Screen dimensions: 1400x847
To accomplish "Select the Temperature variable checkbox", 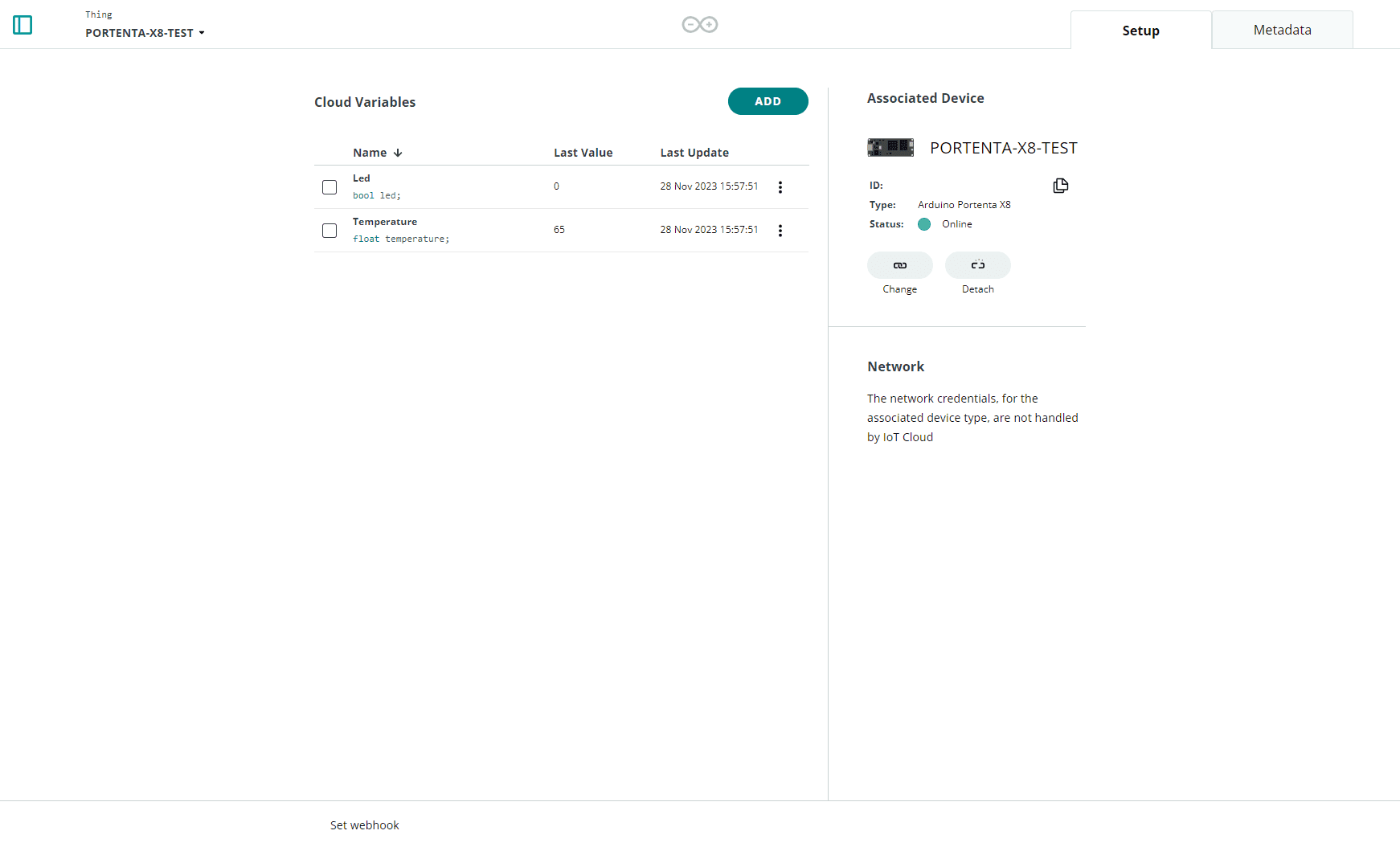I will tap(330, 231).
